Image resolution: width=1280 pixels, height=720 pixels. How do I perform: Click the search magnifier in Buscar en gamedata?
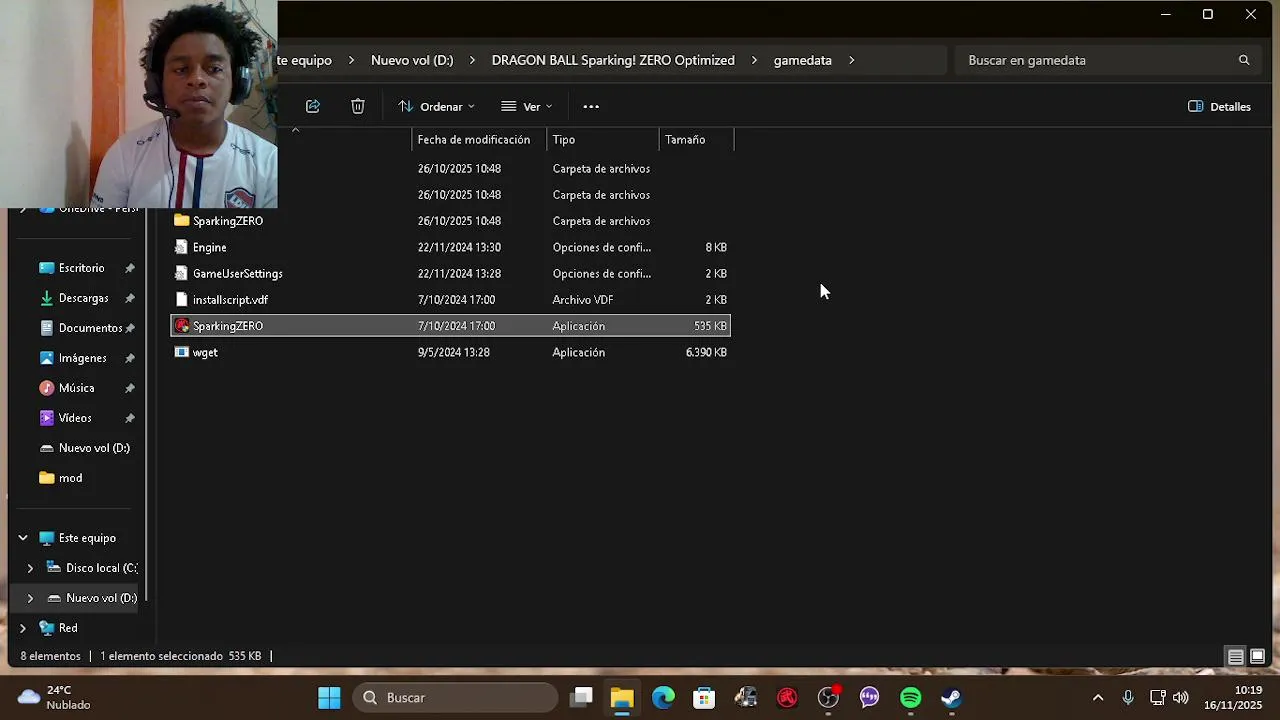pos(1244,60)
